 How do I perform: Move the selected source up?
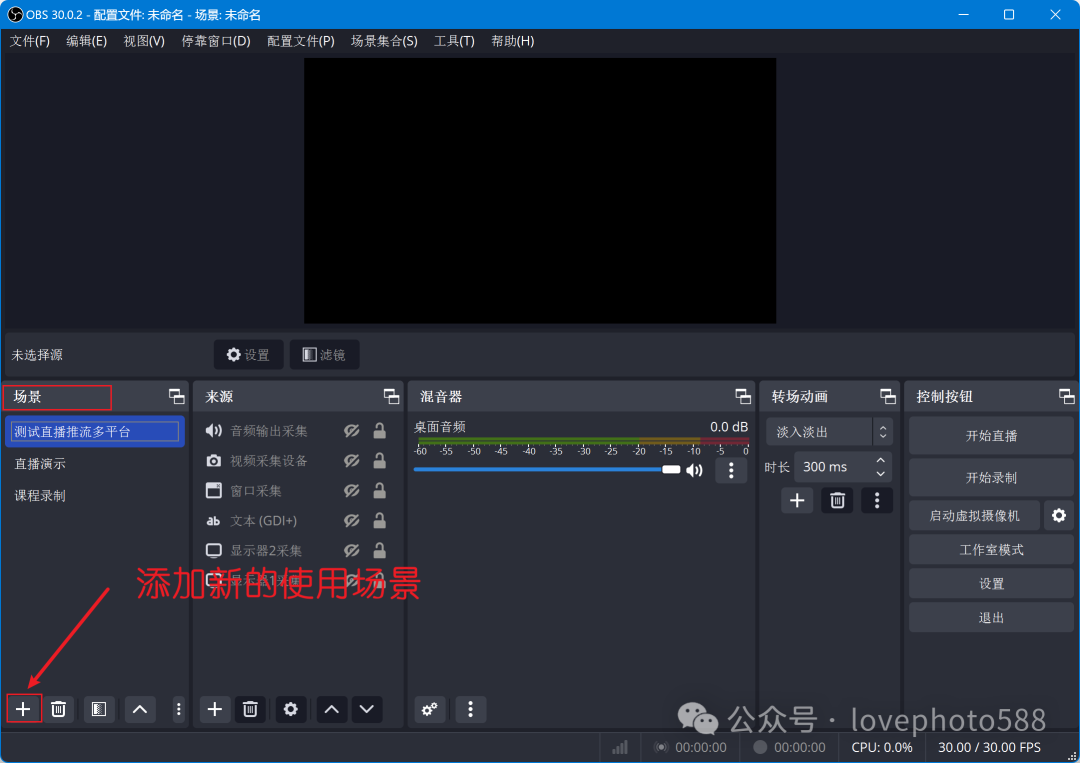point(331,709)
